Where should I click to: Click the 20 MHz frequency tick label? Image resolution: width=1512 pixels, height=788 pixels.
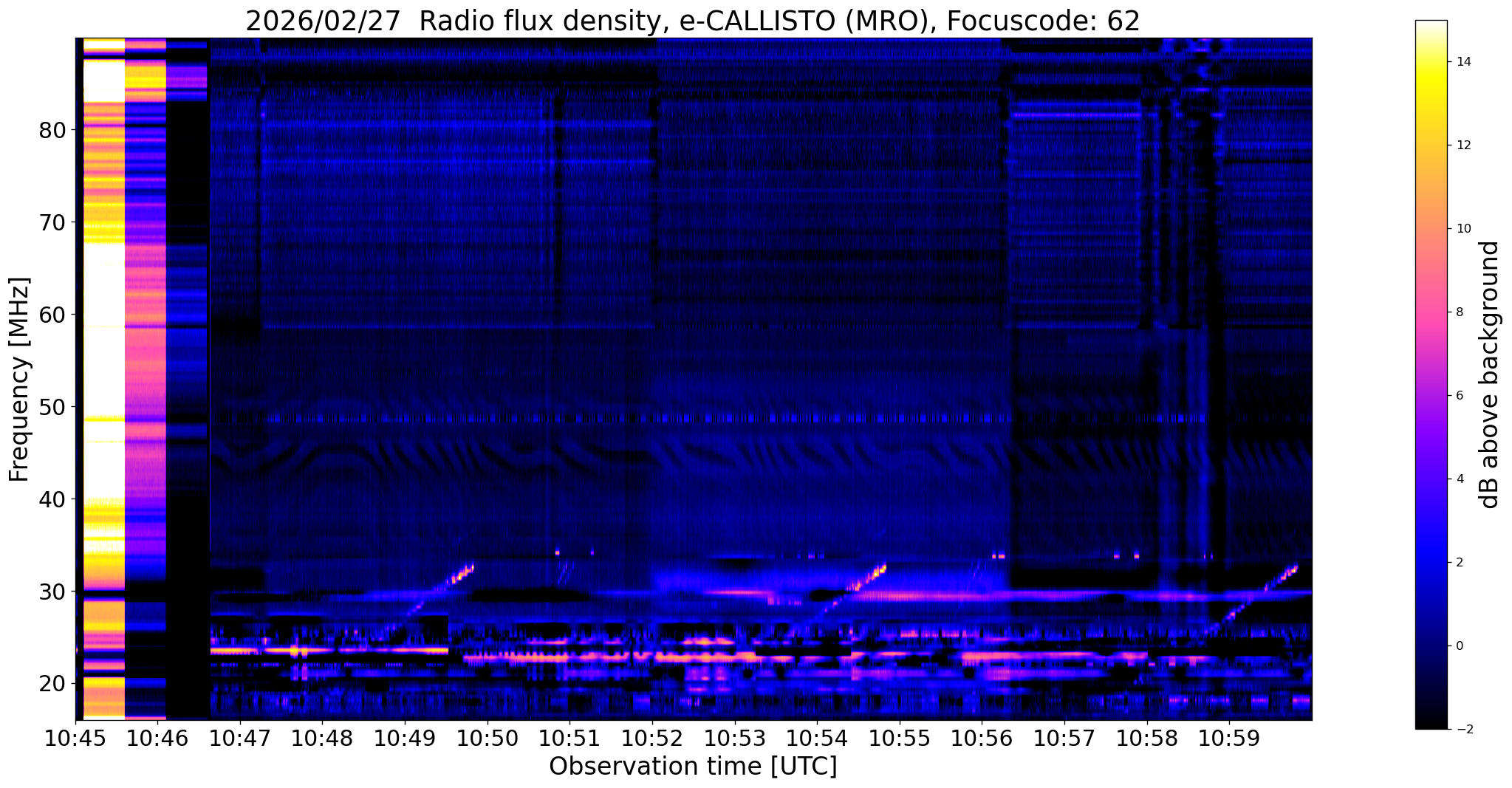[52, 684]
